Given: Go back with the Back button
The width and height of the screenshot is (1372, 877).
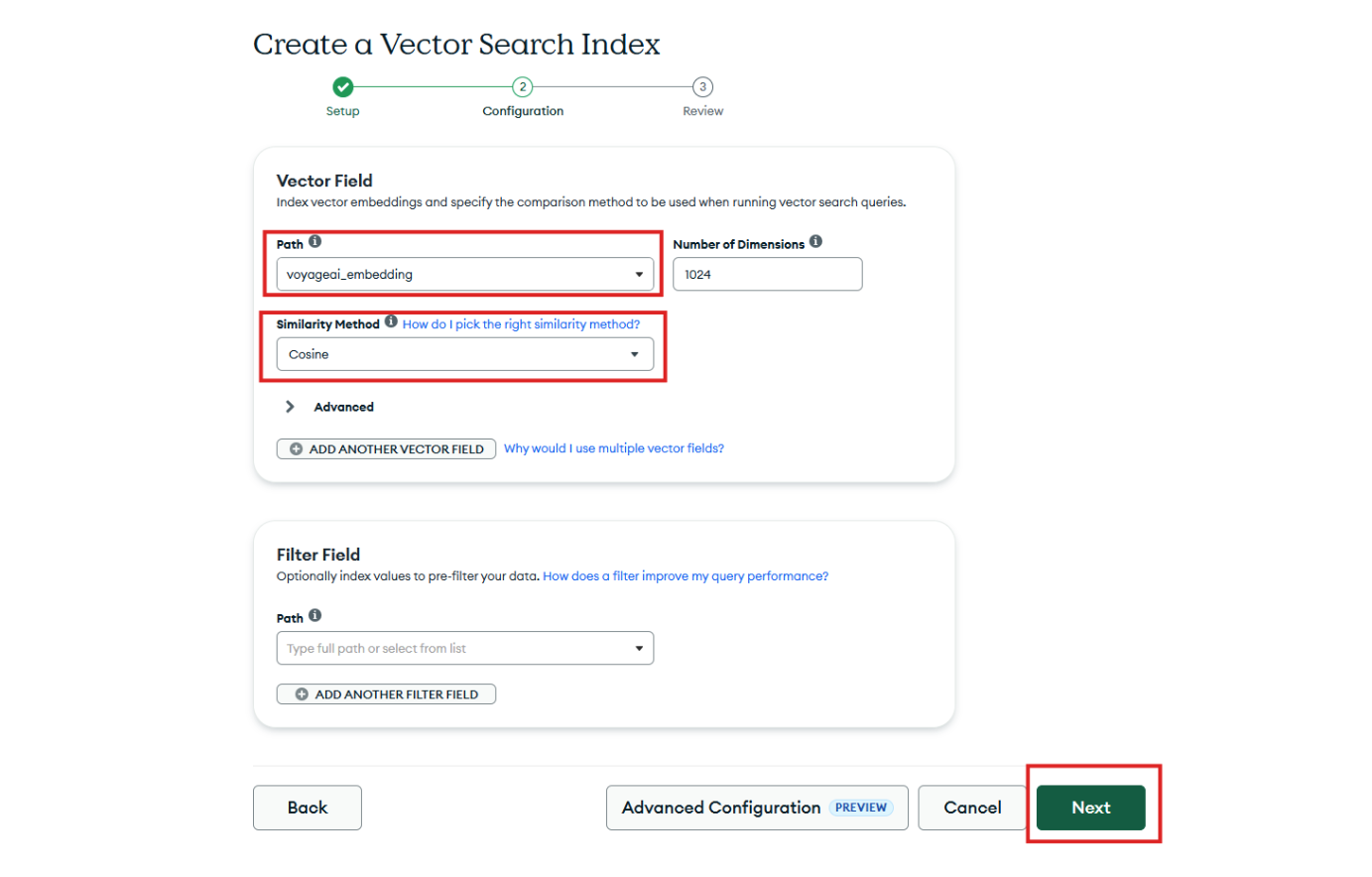Looking at the screenshot, I should [307, 808].
